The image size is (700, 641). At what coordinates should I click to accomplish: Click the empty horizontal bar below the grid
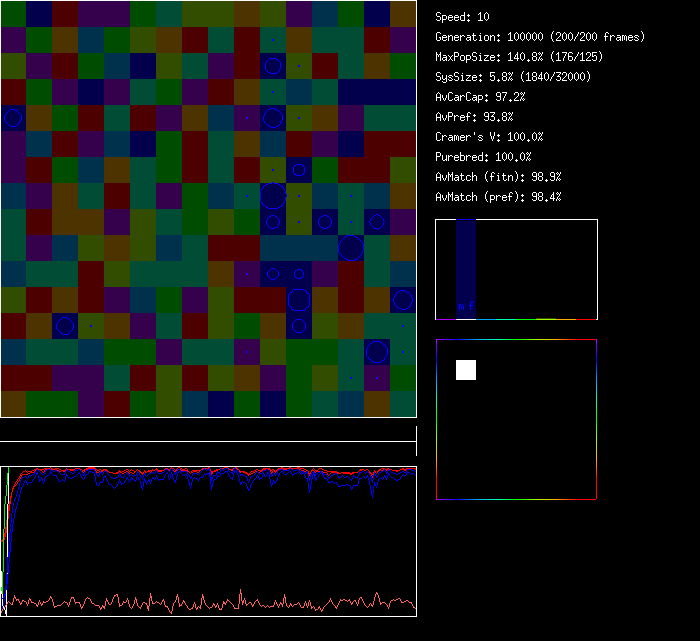click(x=208, y=432)
